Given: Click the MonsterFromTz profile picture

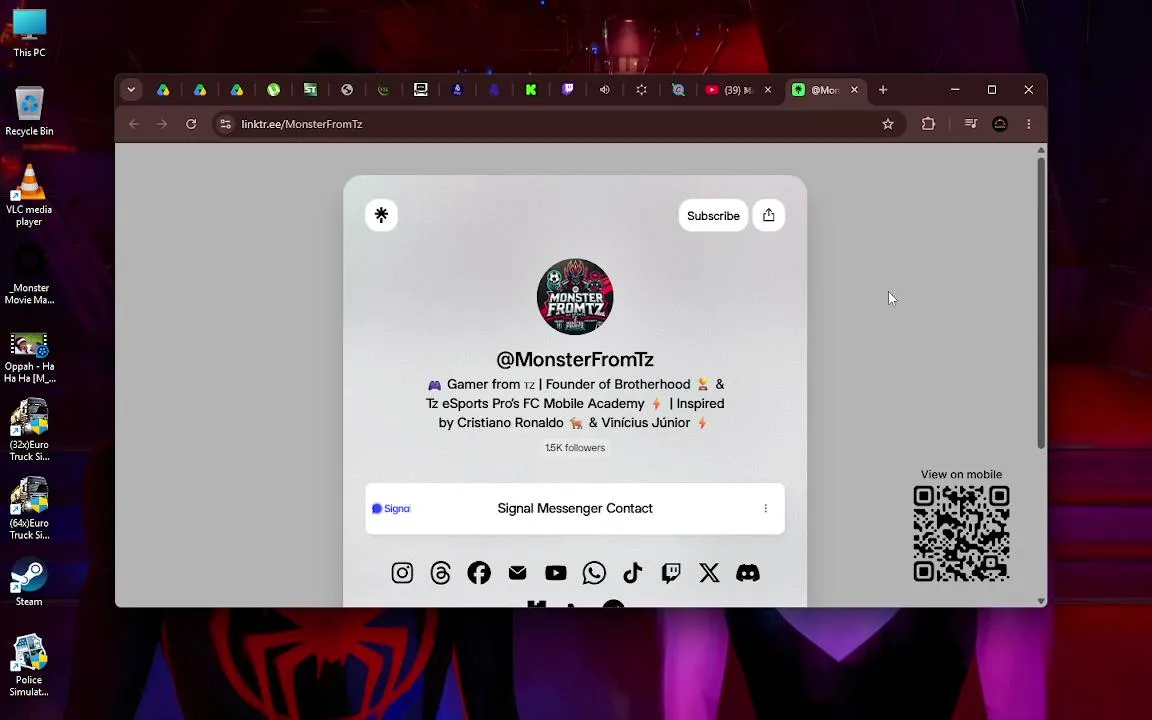Looking at the screenshot, I should click(575, 296).
